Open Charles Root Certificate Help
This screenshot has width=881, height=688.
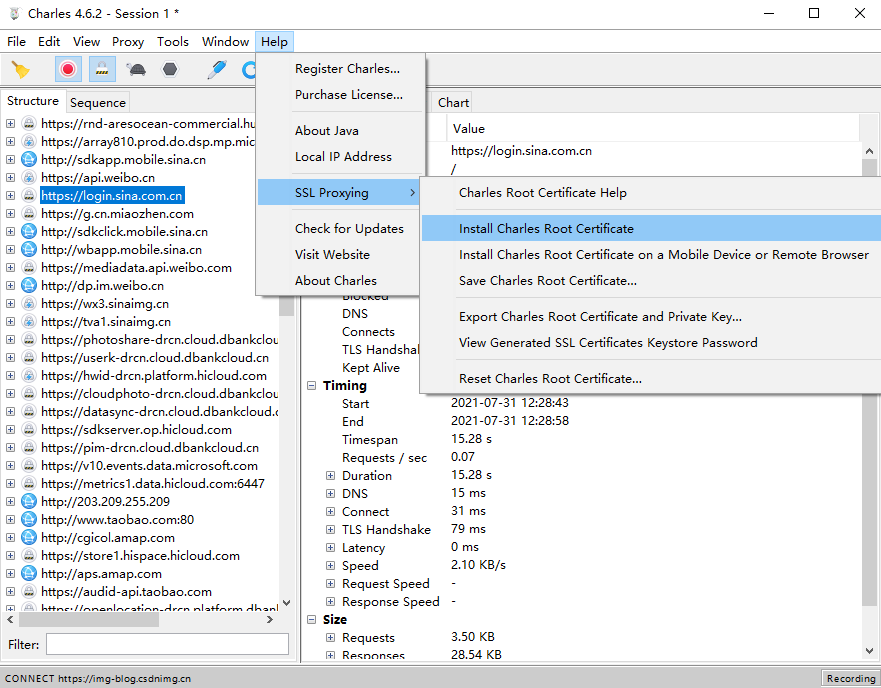pos(652,192)
